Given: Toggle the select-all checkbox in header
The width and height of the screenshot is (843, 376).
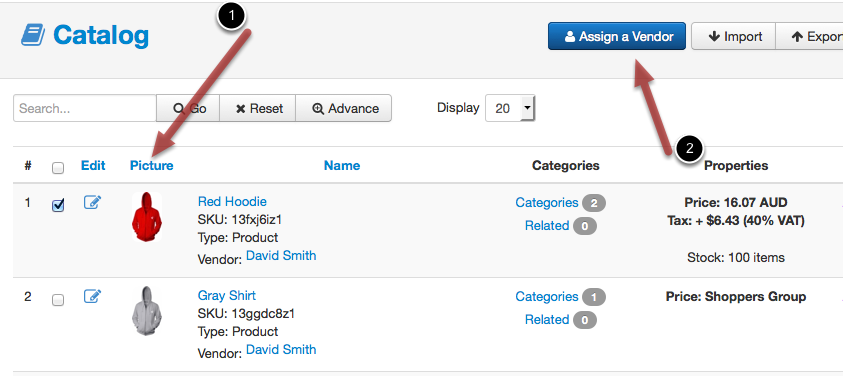Looking at the screenshot, I should (58, 168).
